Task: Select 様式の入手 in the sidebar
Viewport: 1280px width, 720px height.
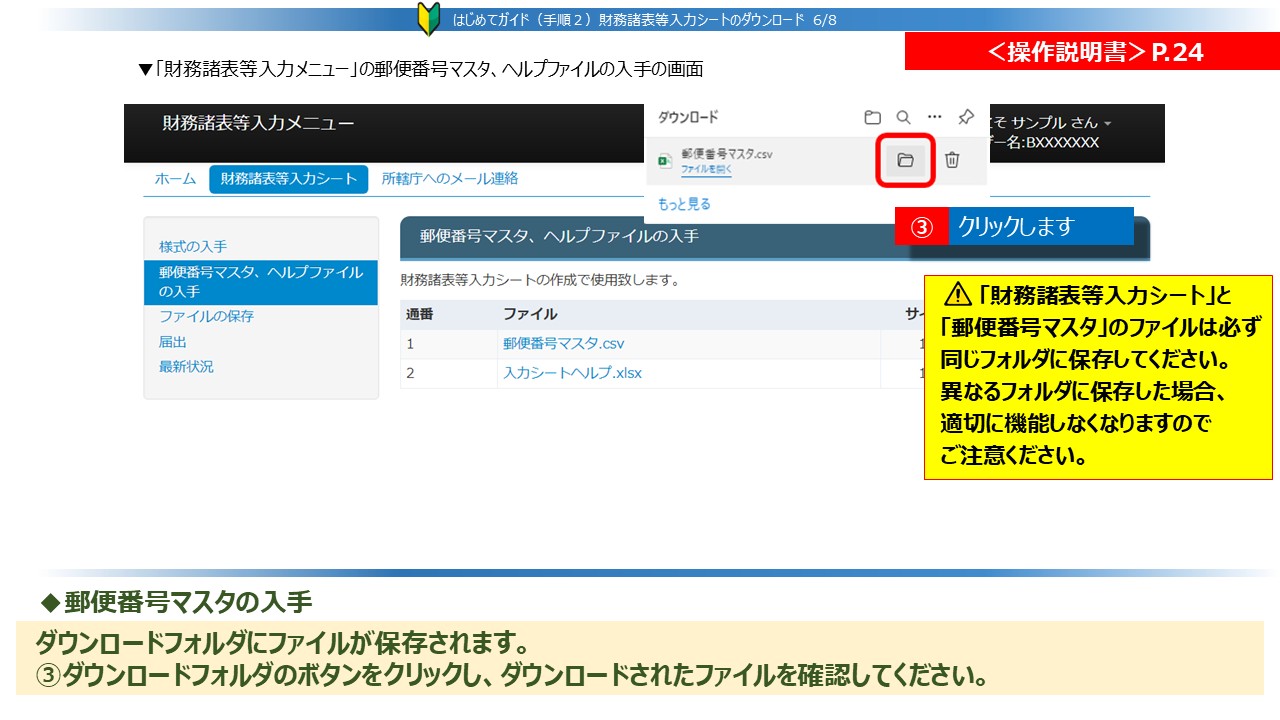Action: point(193,246)
